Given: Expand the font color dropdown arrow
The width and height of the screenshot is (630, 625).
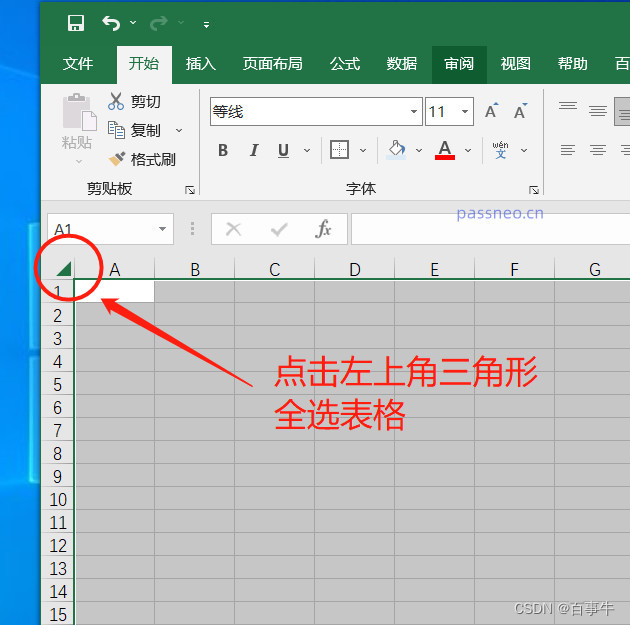Looking at the screenshot, I should 468,151.
